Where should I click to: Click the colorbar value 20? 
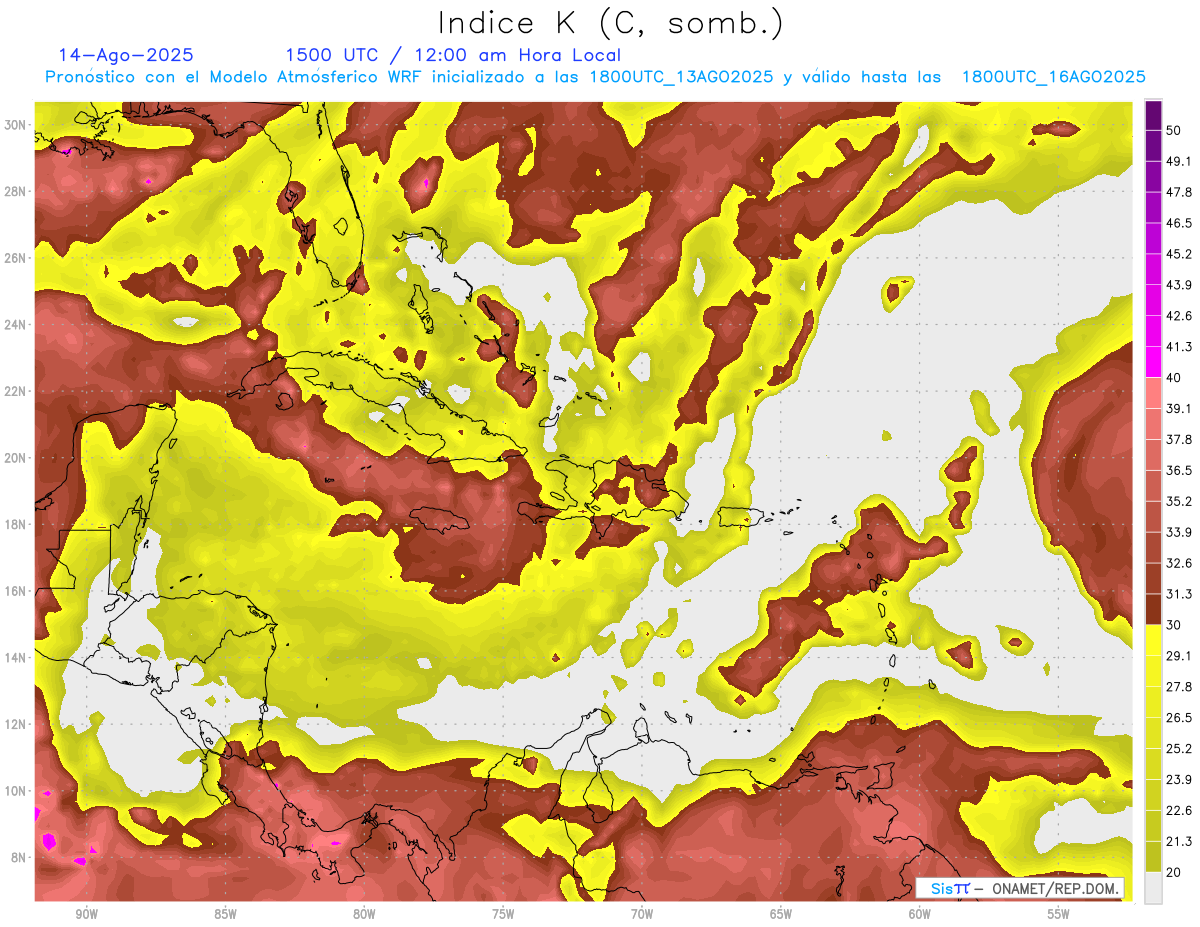point(1173,872)
